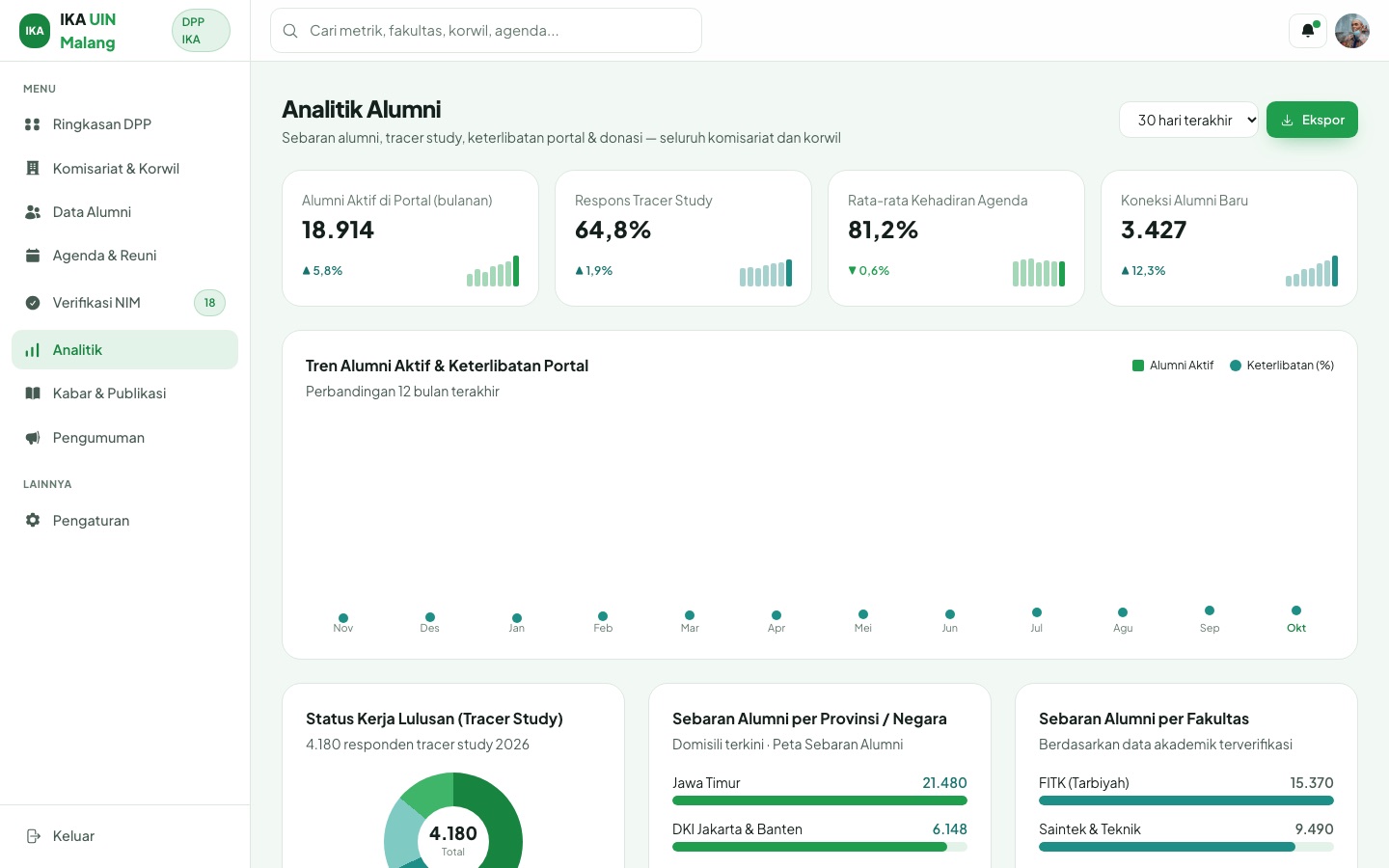Click the IKA logo icon
The image size is (1389, 868).
(x=35, y=31)
